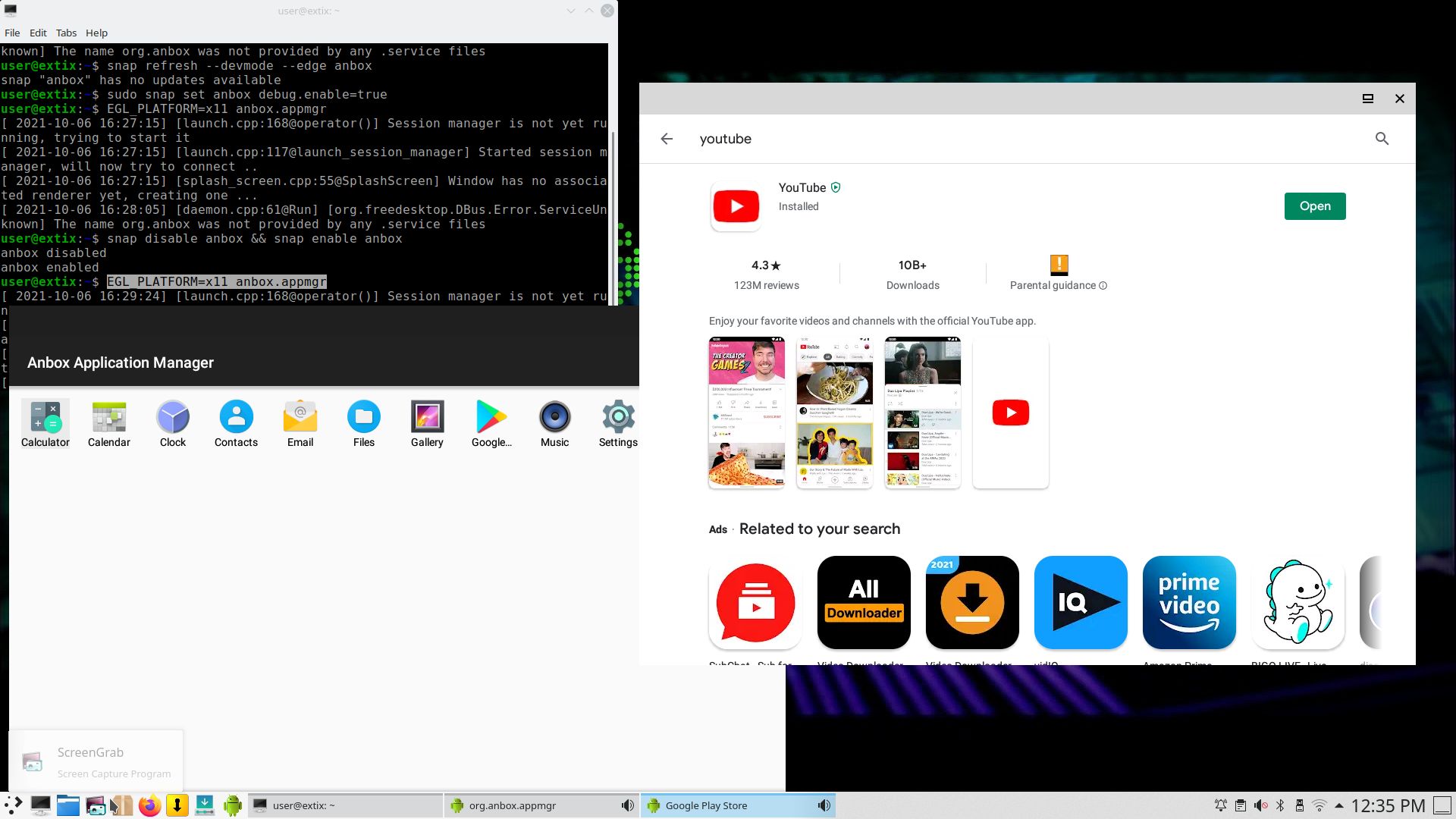Screen dimensions: 1456x819
Task: Open Android Settings in Anbox manager
Action: point(618,423)
